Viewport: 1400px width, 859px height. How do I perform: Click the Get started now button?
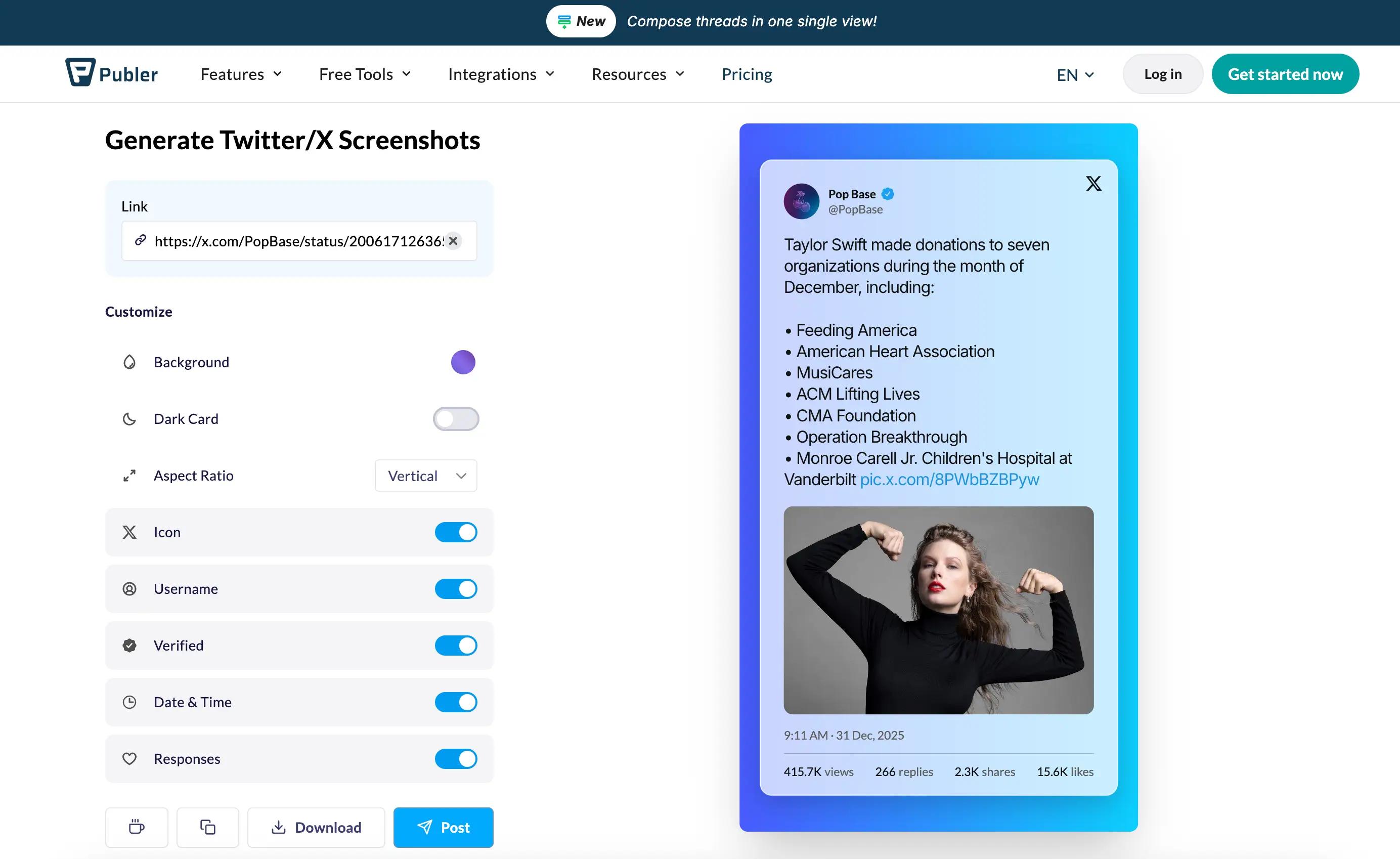[x=1285, y=74]
